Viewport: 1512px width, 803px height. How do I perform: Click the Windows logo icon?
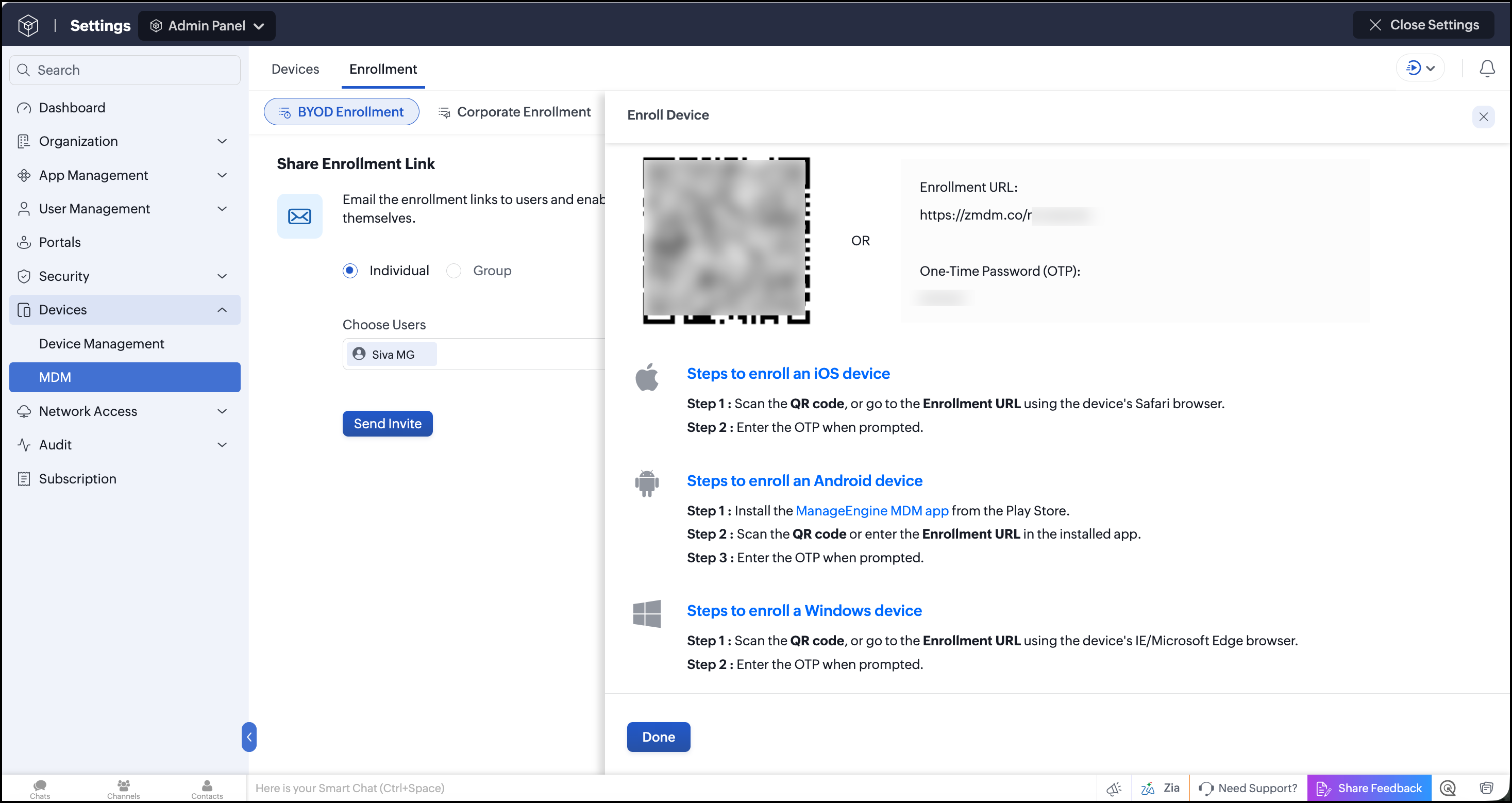point(647,613)
